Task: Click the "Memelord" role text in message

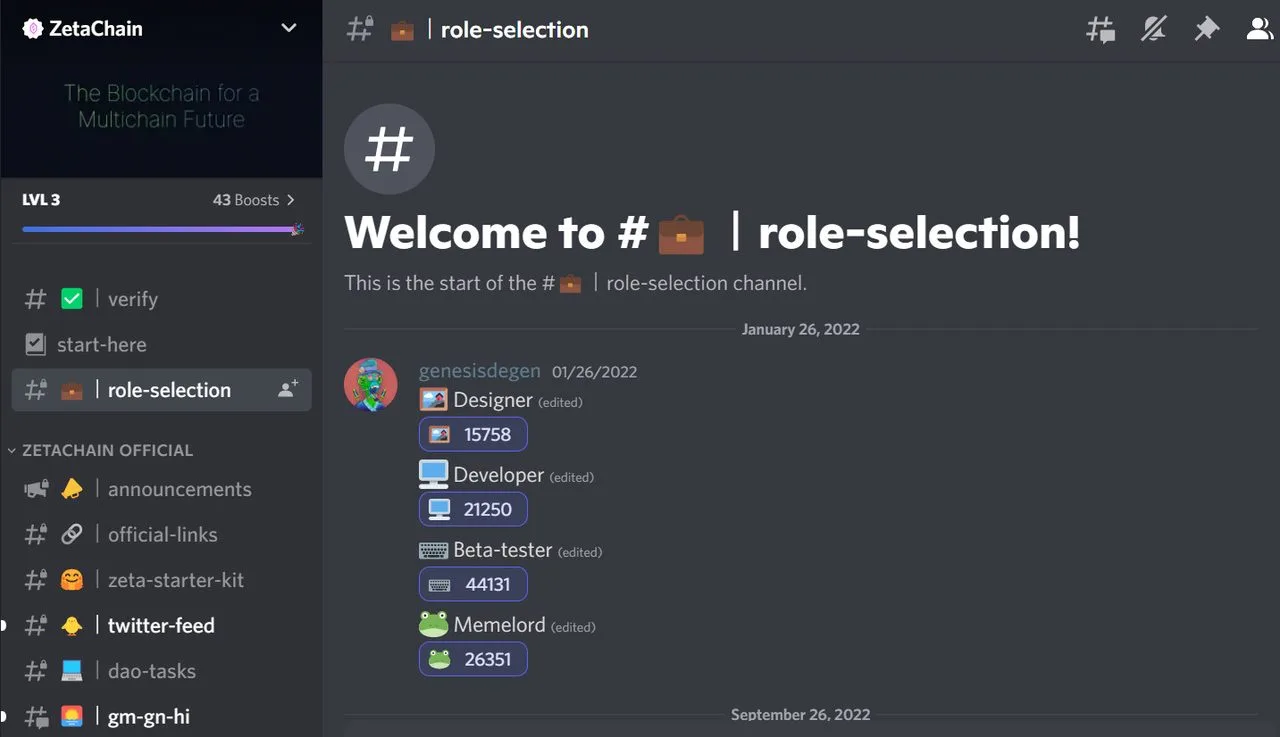Action: click(500, 625)
